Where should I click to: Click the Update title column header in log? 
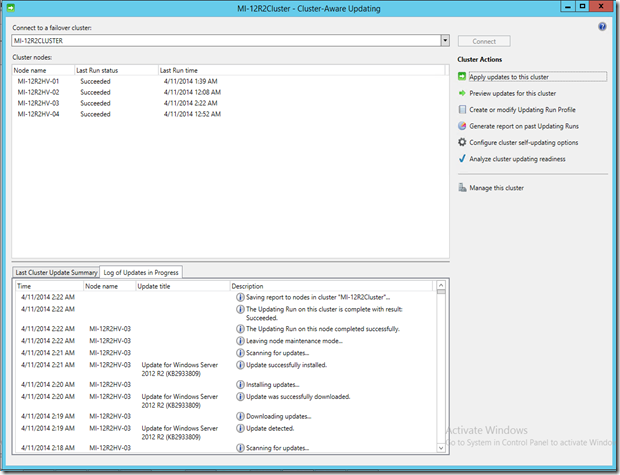coord(154,286)
